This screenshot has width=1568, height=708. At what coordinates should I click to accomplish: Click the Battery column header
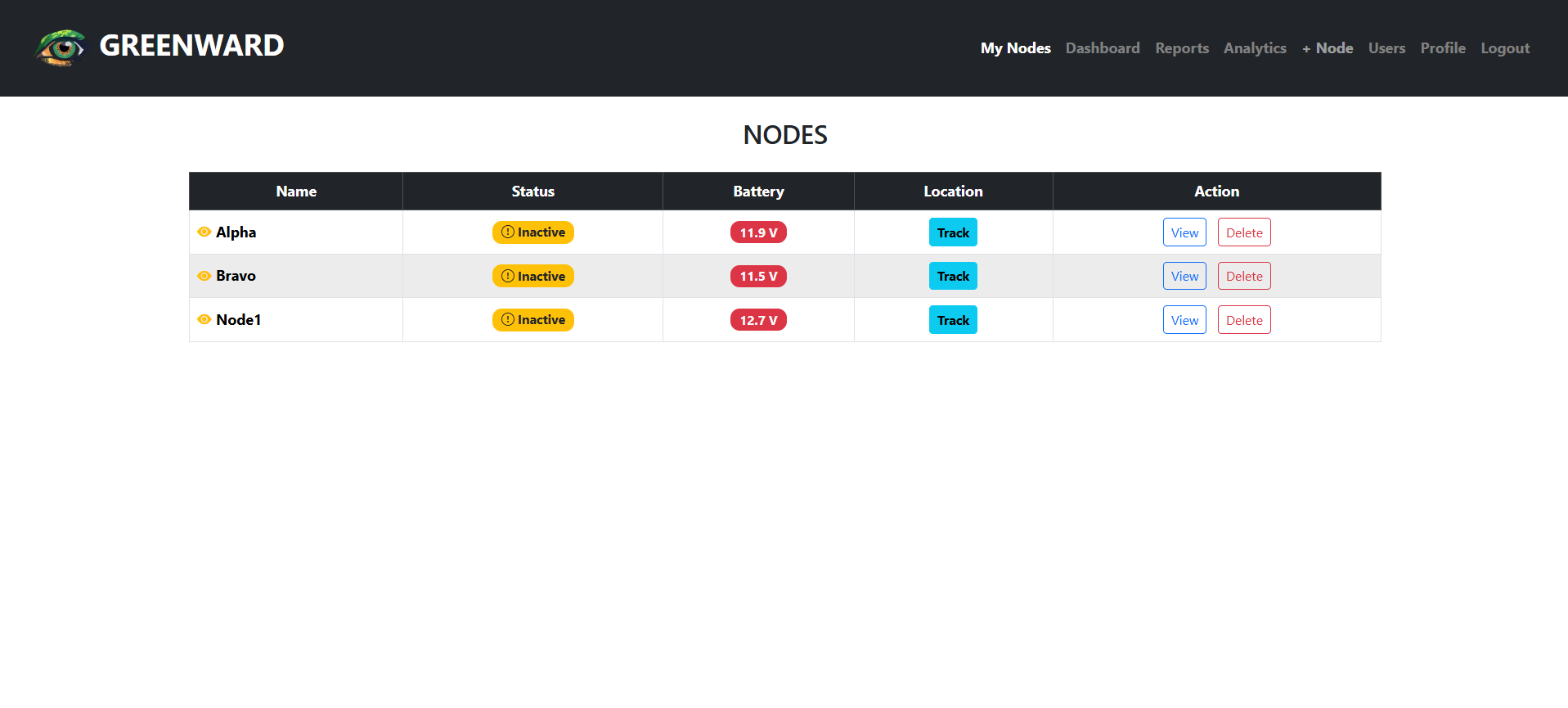[758, 192]
